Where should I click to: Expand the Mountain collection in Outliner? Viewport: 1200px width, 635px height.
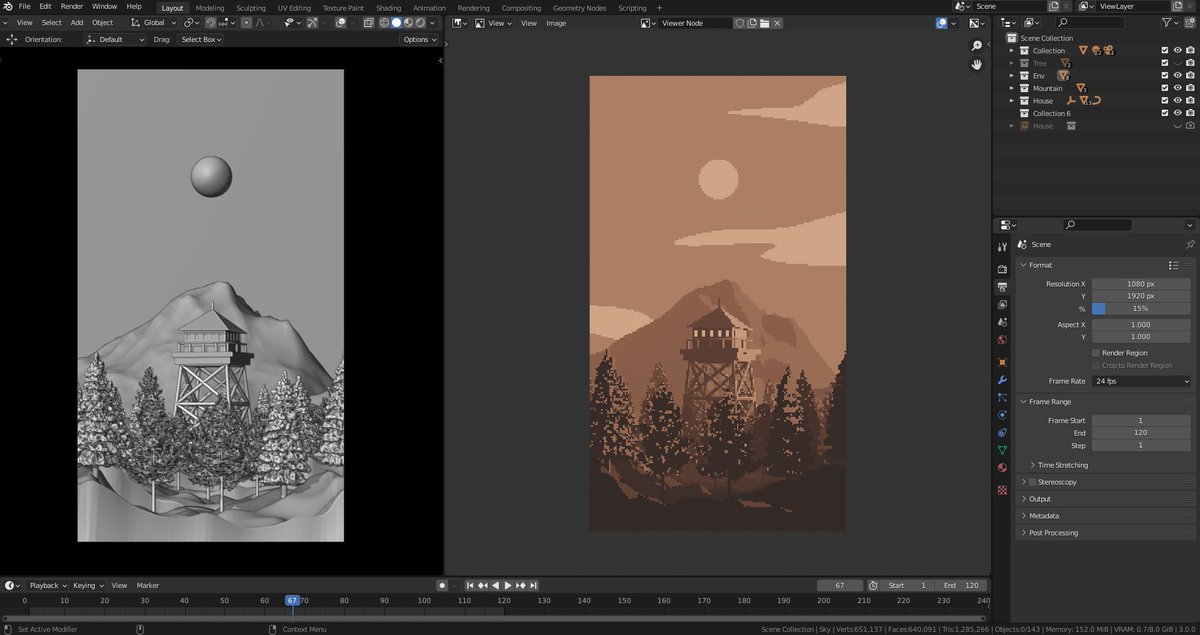[1011, 88]
